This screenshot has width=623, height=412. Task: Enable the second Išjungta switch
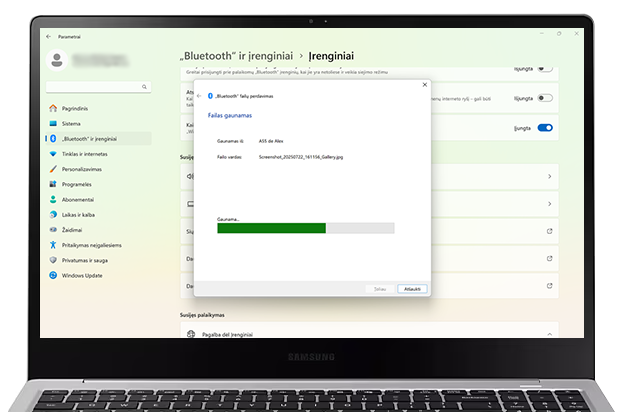pyautogui.click(x=545, y=98)
